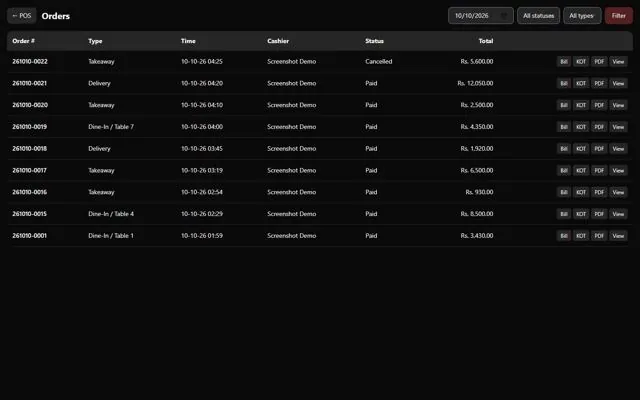Export PDF for order 261010-0021
The height and width of the screenshot is (400, 640).
(x=599, y=83)
